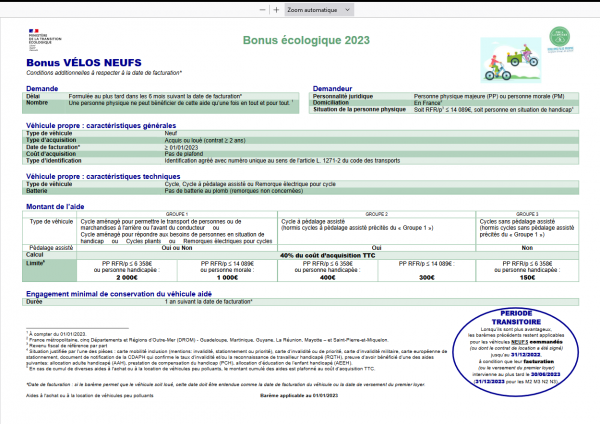Click the 'PERIODE TRANSITOIRE' oval heading

[x=516, y=318]
